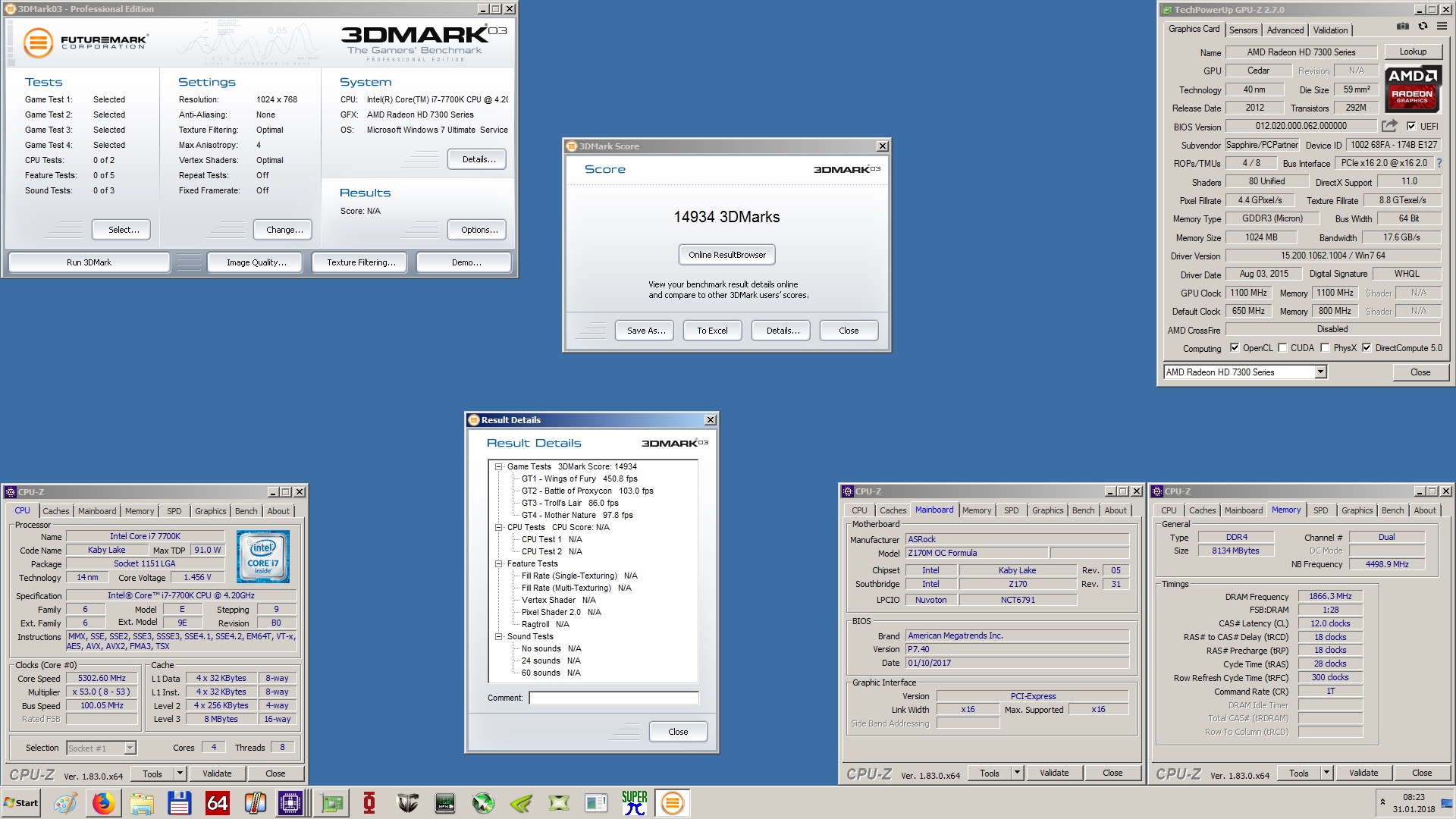
Task: Switch to the Advanced tab in GPU-Z
Action: pos(1285,30)
